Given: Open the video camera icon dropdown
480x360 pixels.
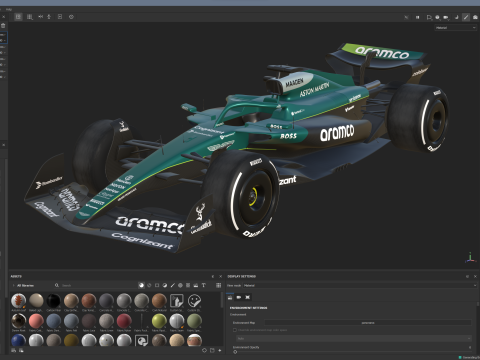Looking at the screenshot, I should 446,17.
